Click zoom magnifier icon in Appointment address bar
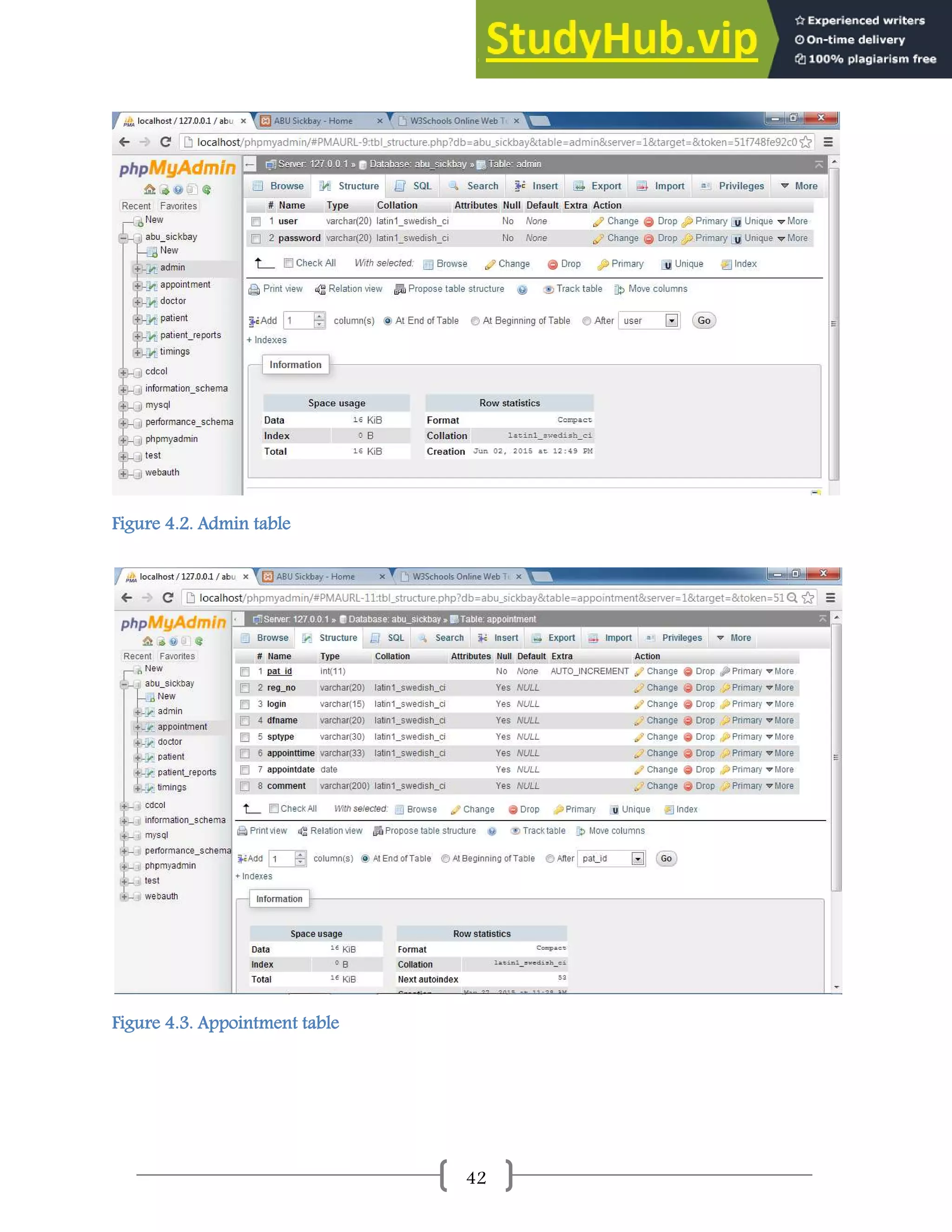 (x=792, y=597)
